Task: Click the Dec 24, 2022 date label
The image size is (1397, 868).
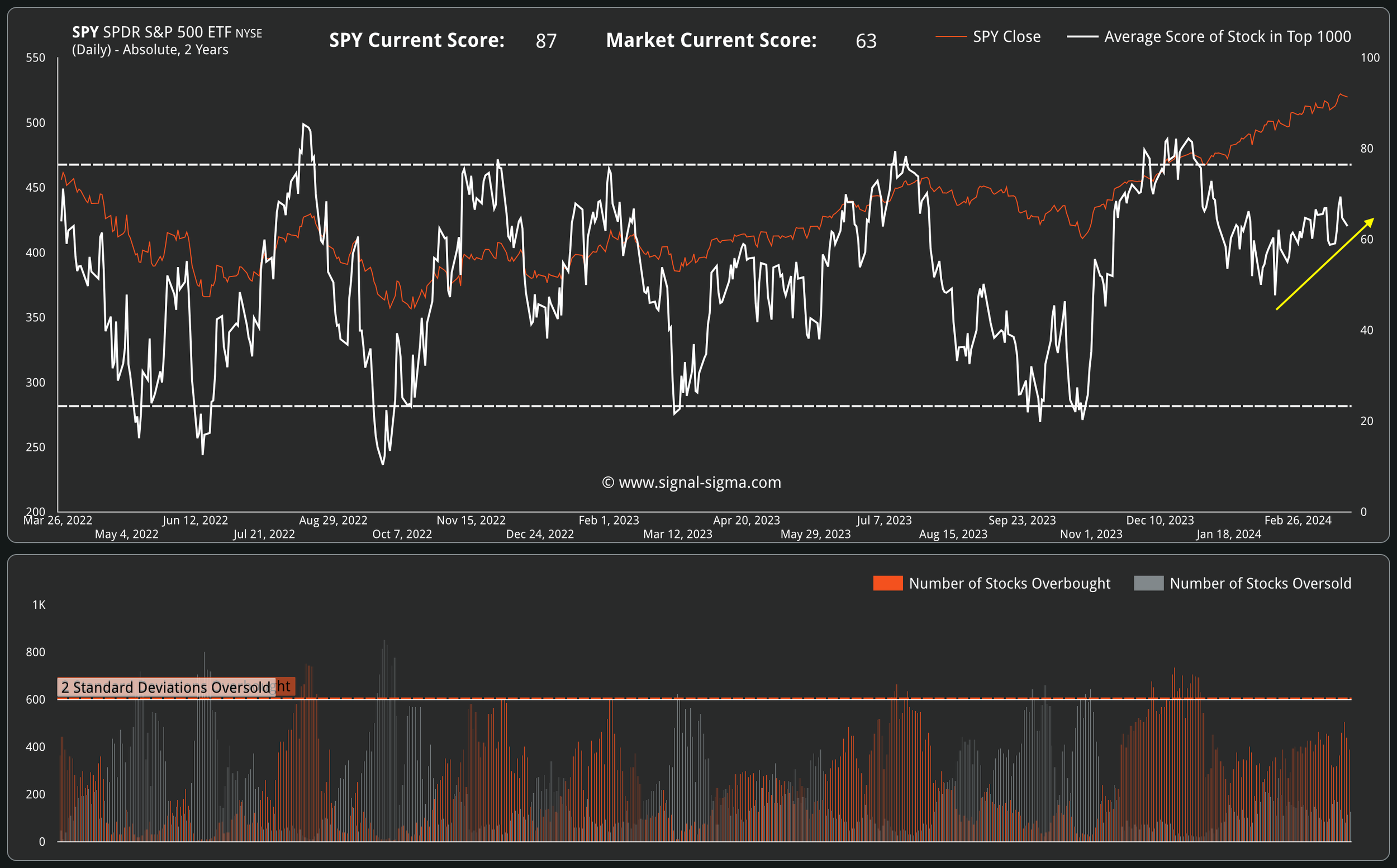Action: (x=540, y=534)
